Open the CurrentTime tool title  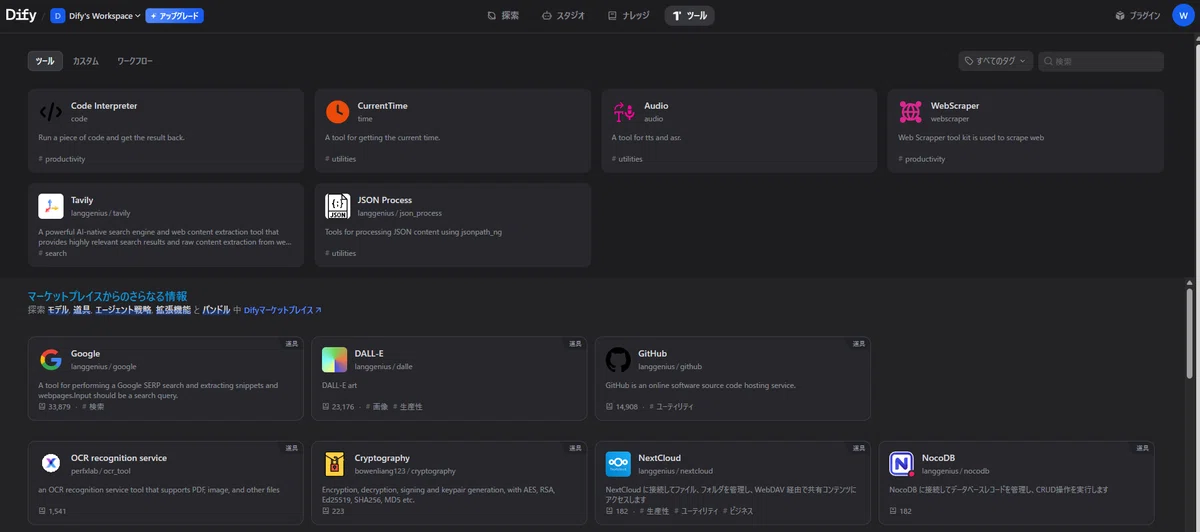[x=382, y=106]
